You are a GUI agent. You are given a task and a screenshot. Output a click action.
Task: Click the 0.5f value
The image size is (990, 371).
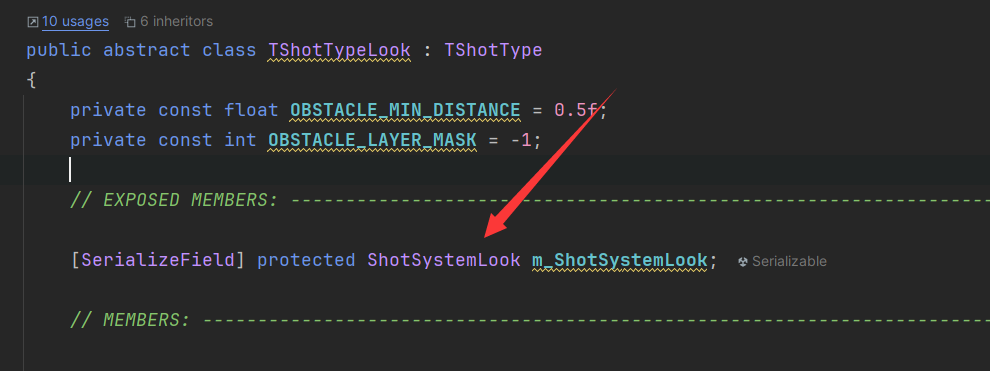(x=575, y=110)
